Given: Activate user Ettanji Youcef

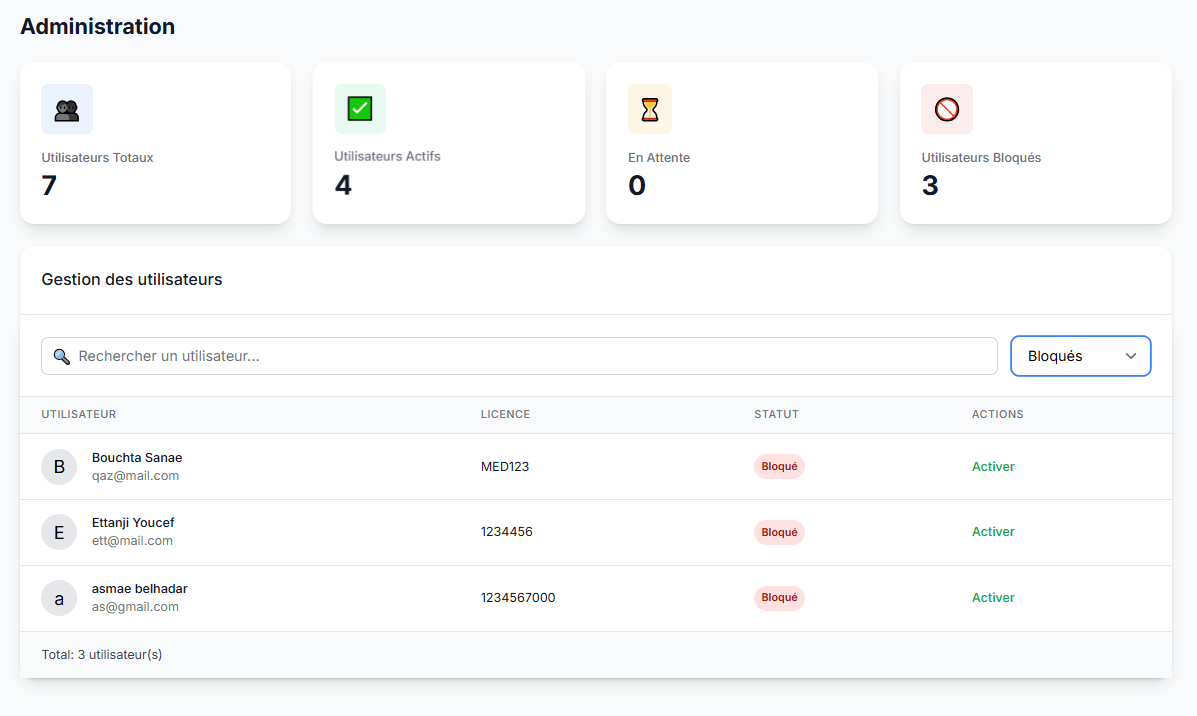Looking at the screenshot, I should [993, 532].
